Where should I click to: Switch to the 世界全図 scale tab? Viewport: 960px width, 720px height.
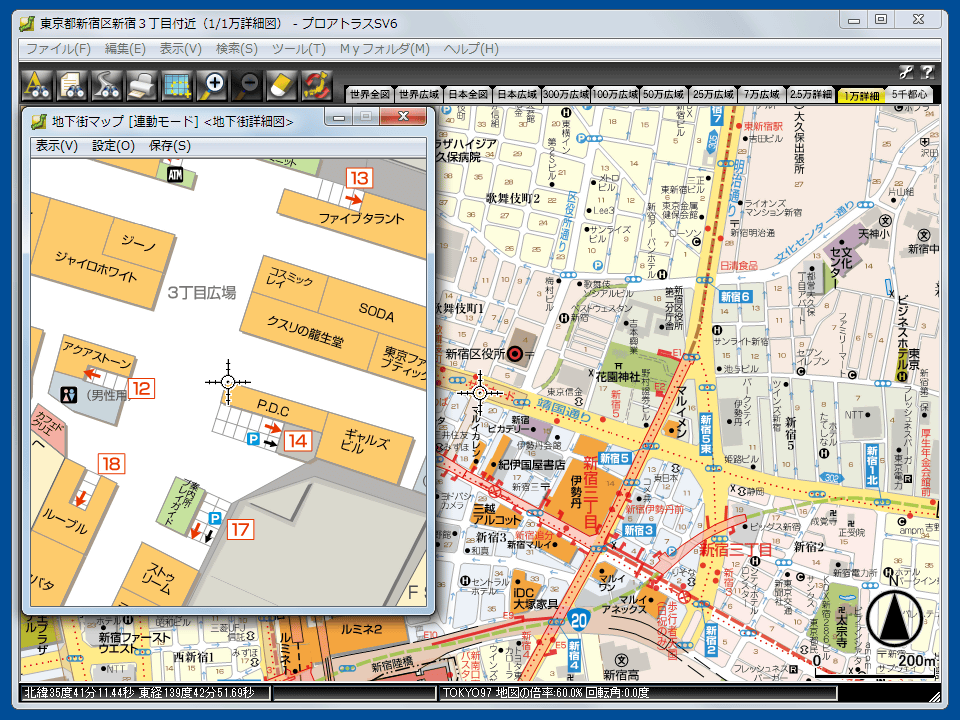tap(370, 95)
